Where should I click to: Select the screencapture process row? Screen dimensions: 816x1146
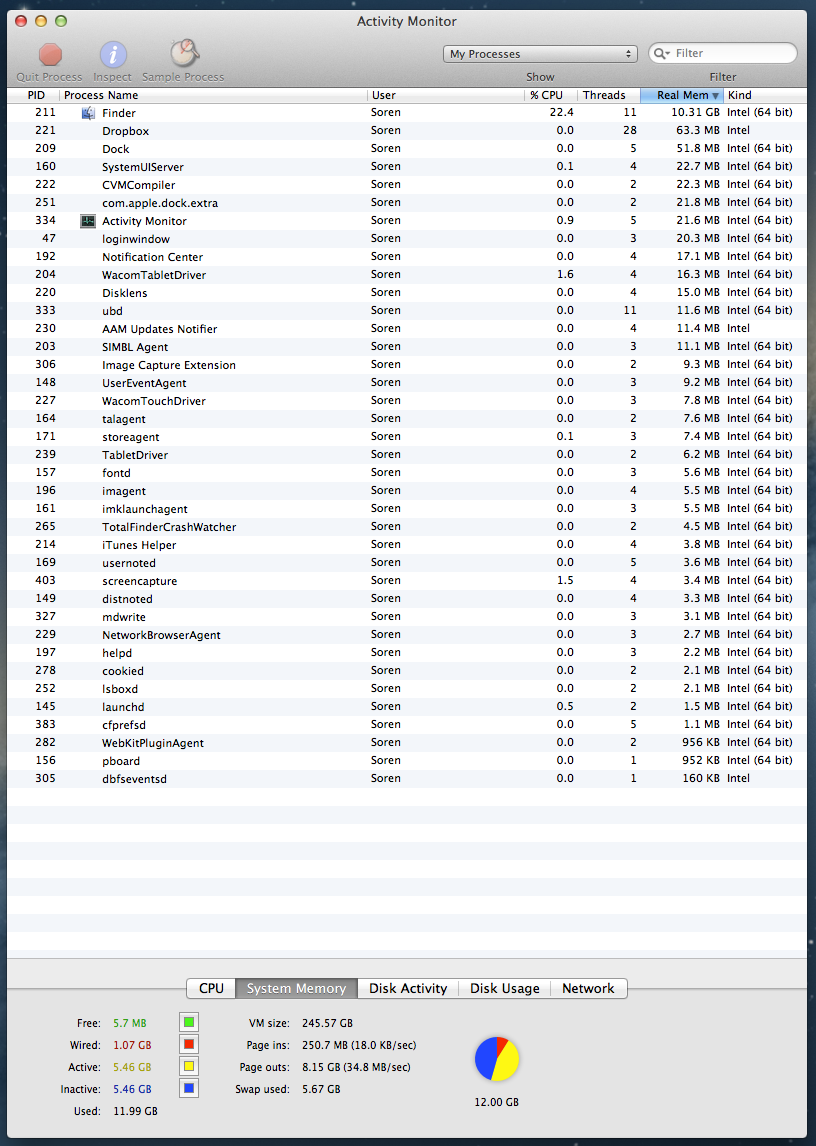pyautogui.click(x=407, y=580)
